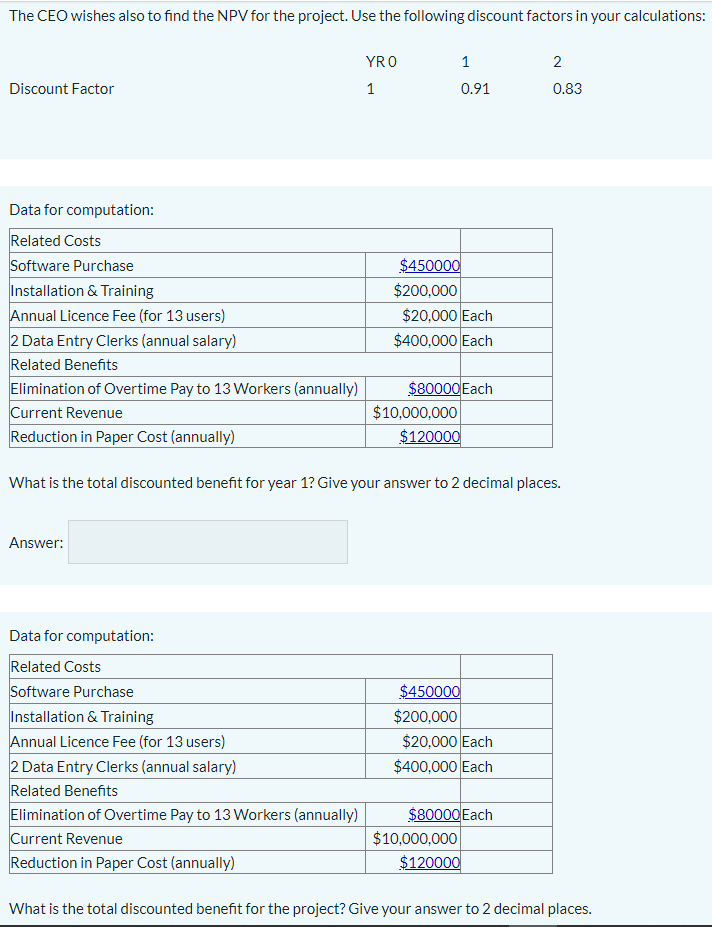Select '2 Data Entry Clerks' in second table
Screen dimensions: 712x927
[x=124, y=766]
